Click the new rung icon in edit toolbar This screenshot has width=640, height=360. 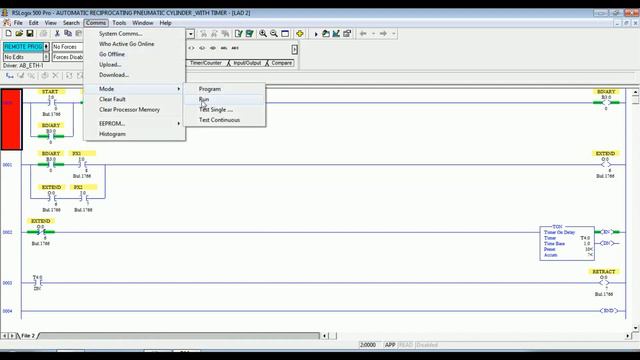pos(9,76)
